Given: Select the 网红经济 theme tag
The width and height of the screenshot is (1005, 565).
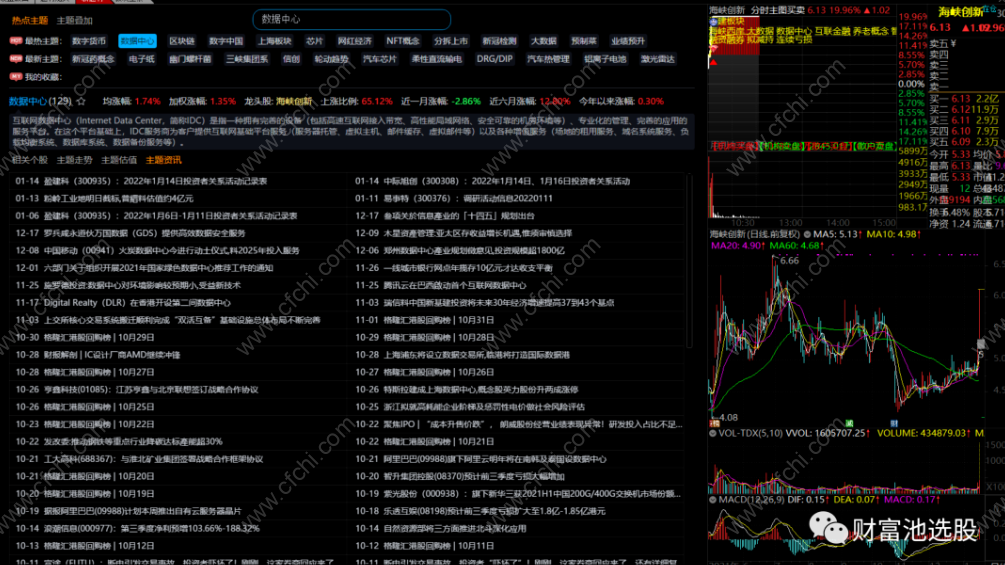Looking at the screenshot, I should point(354,41).
